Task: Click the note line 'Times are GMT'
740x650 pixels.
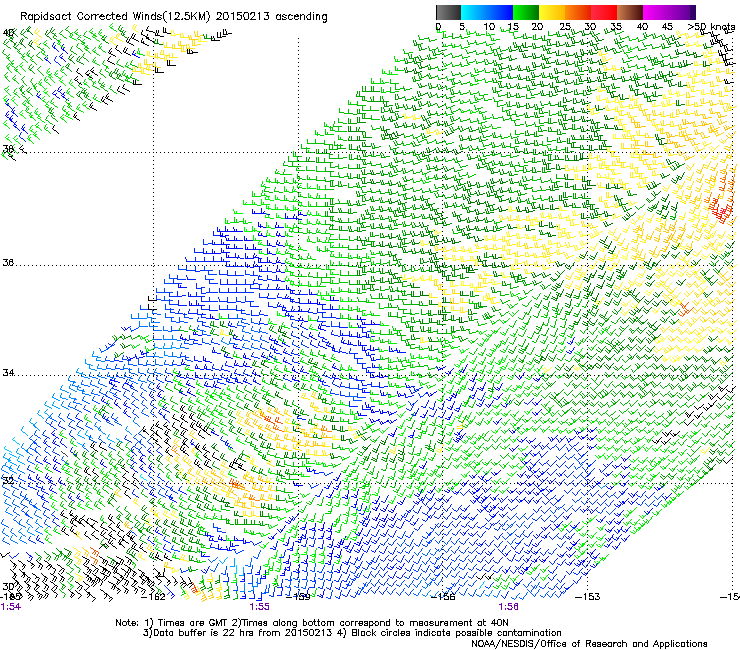Action: (193, 623)
